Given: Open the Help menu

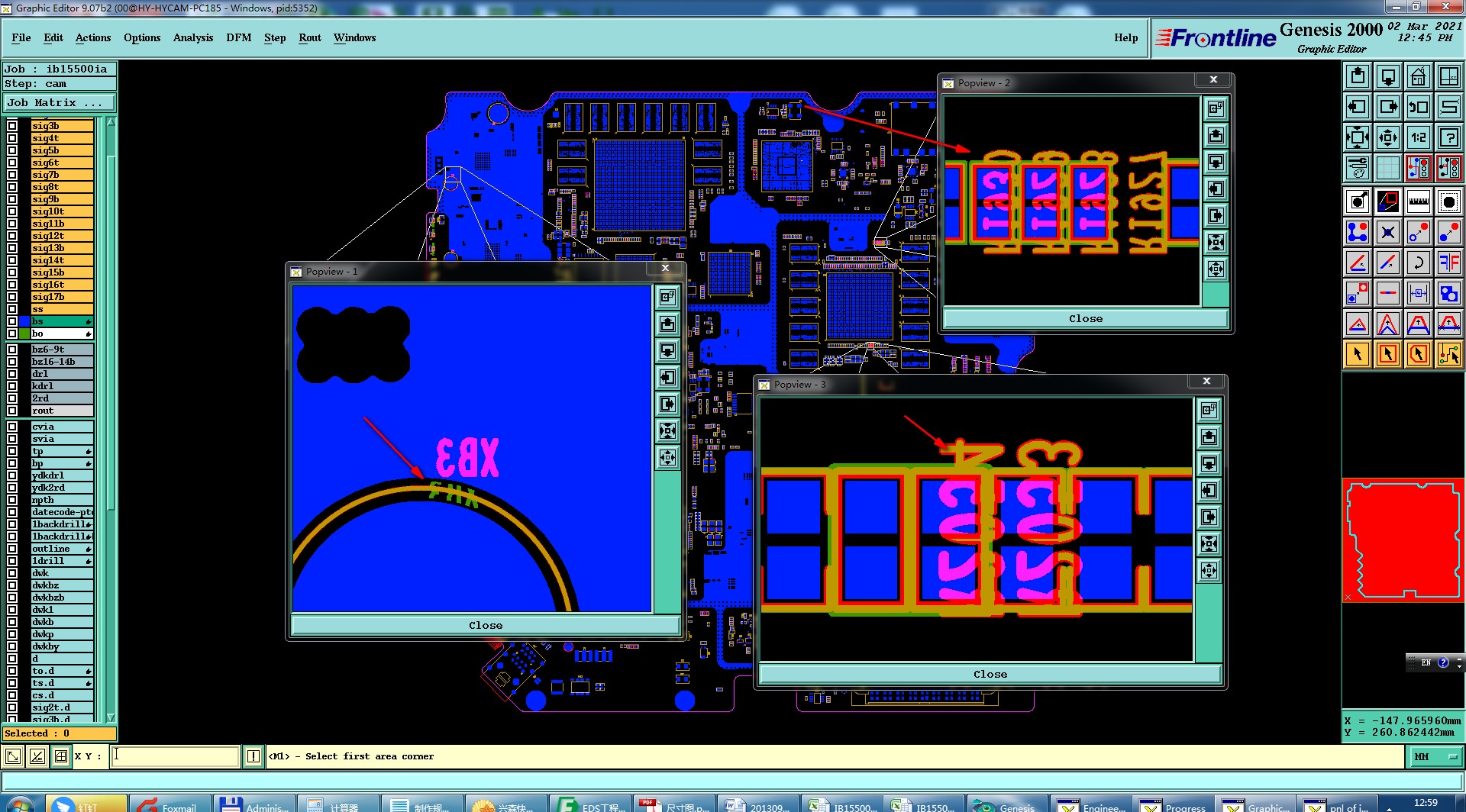Looking at the screenshot, I should [1125, 37].
